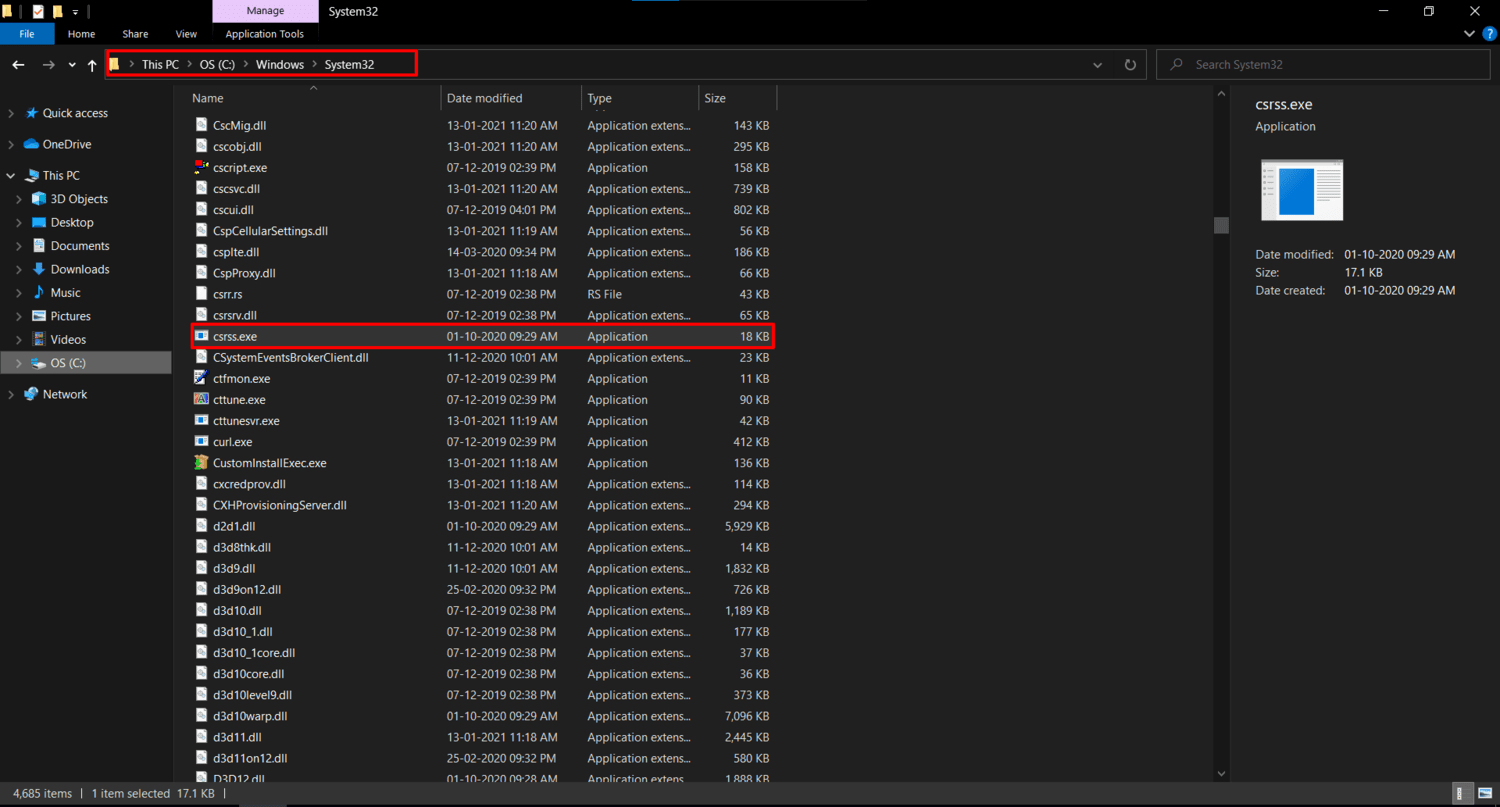Viewport: 1500px width, 807px height.
Task: Open the Customize Quick Access Toolbar dropdown
Action: click(75, 10)
